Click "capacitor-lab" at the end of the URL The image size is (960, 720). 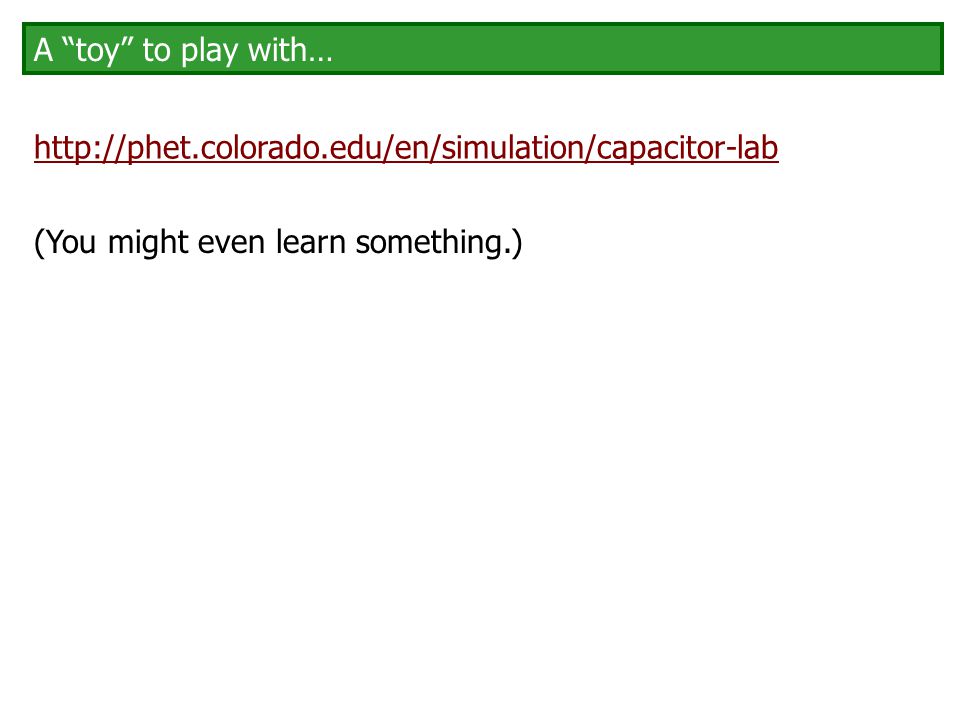click(687, 148)
